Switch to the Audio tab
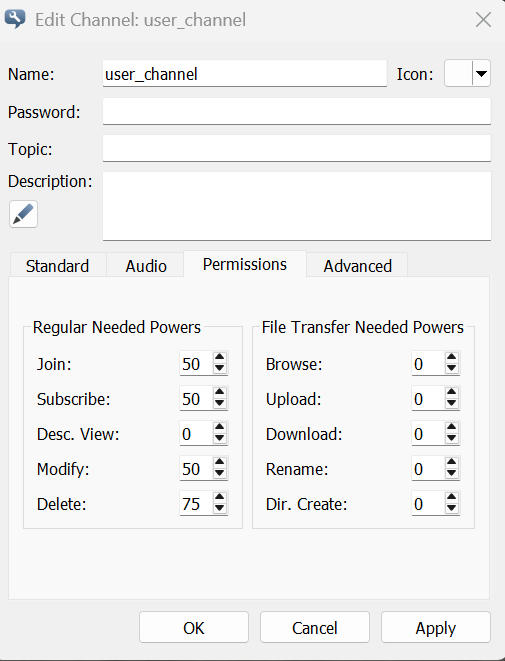The height and width of the screenshot is (661, 505). (x=146, y=266)
